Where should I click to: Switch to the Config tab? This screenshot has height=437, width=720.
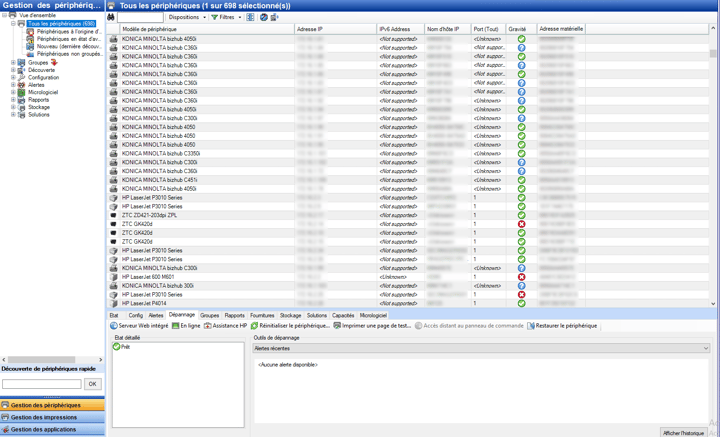[x=135, y=315]
